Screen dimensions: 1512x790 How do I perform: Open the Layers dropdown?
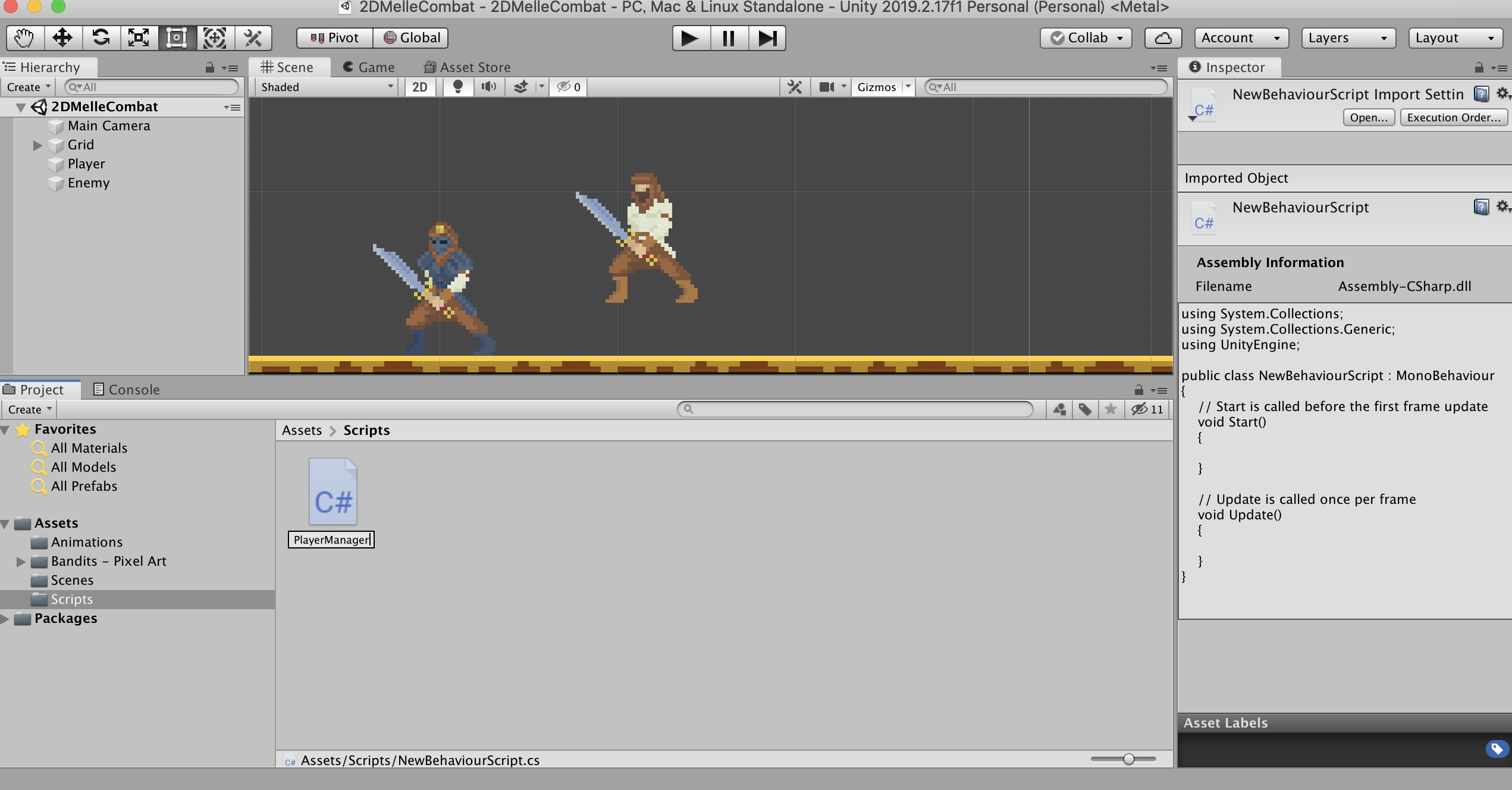click(x=1348, y=38)
